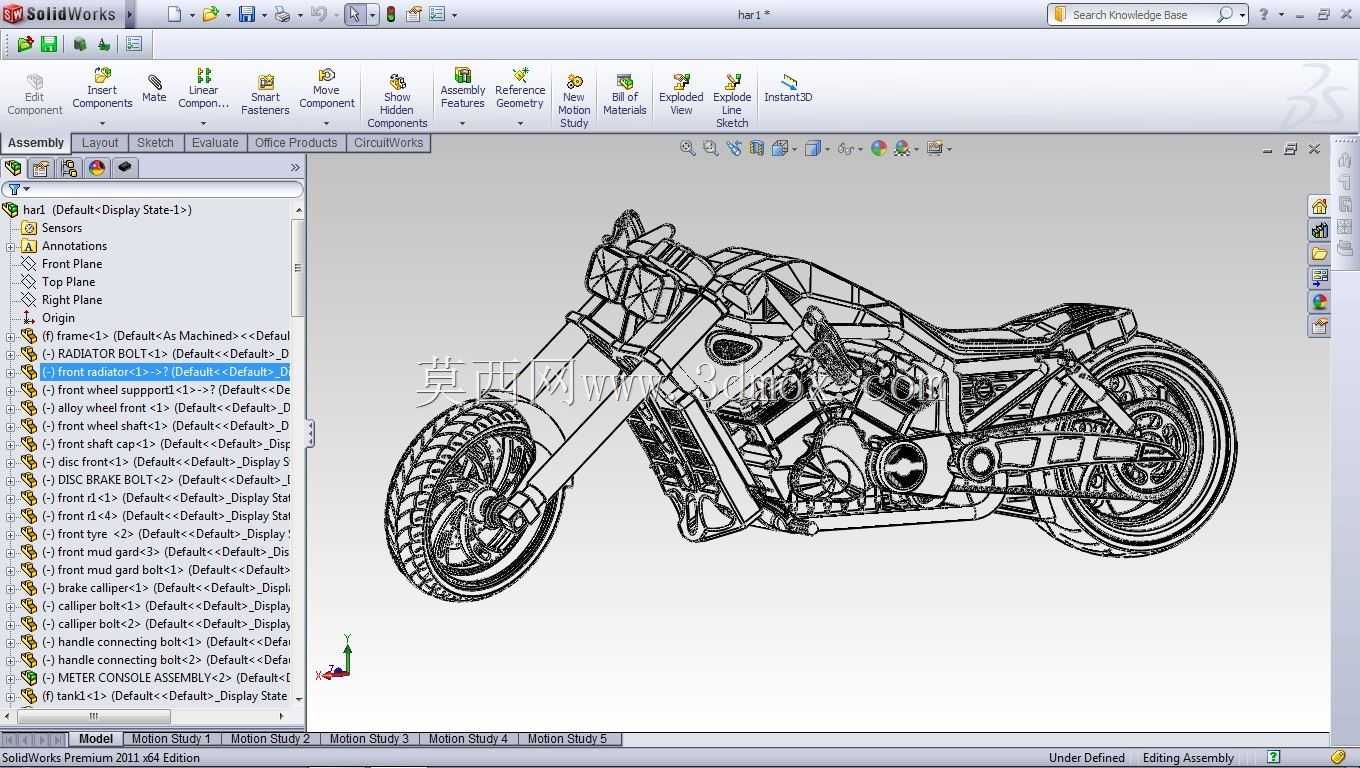Switch to the Sketch tab

(155, 143)
